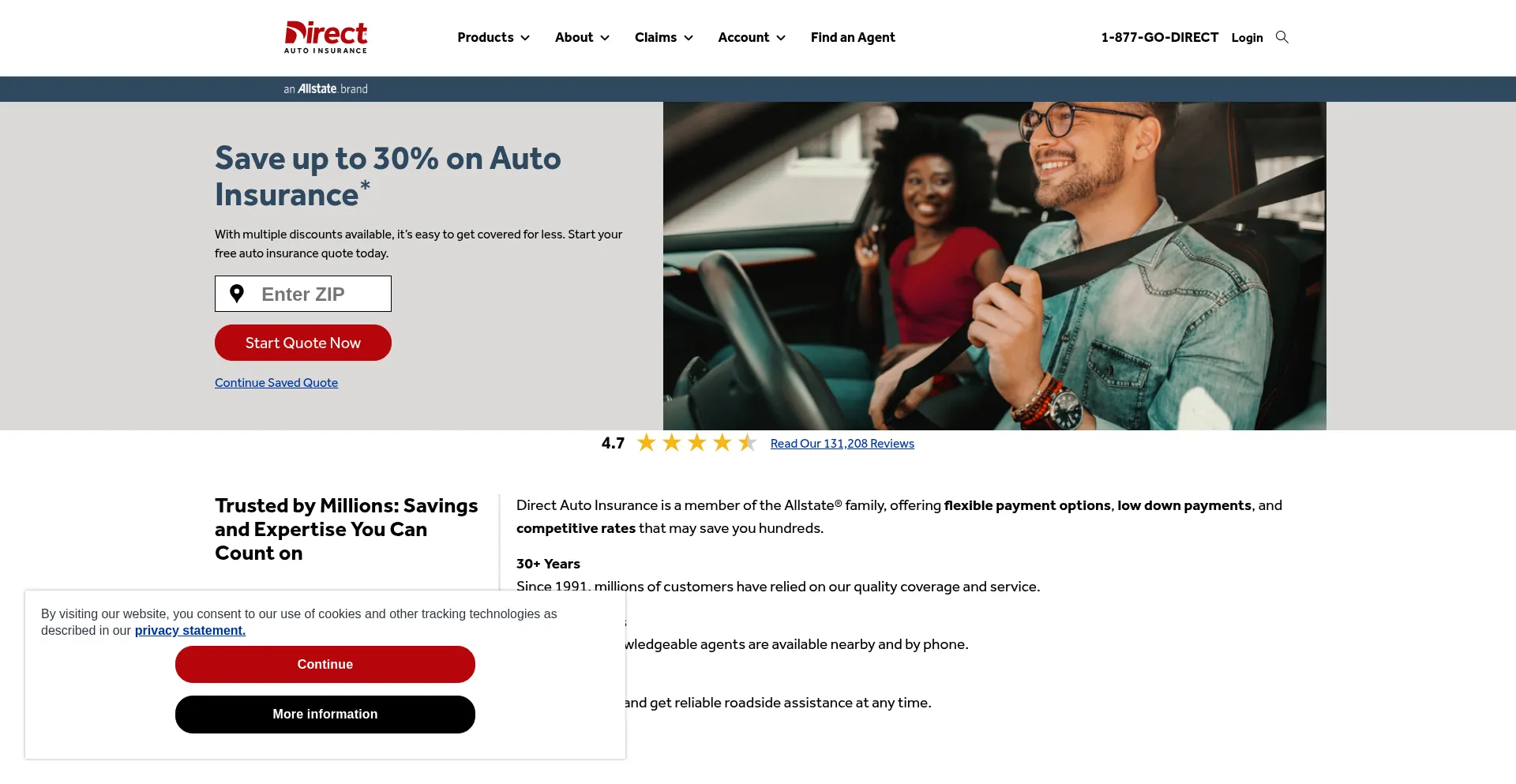Click the third gold rating star
Viewport: 1516px width, 784px height.
point(697,443)
